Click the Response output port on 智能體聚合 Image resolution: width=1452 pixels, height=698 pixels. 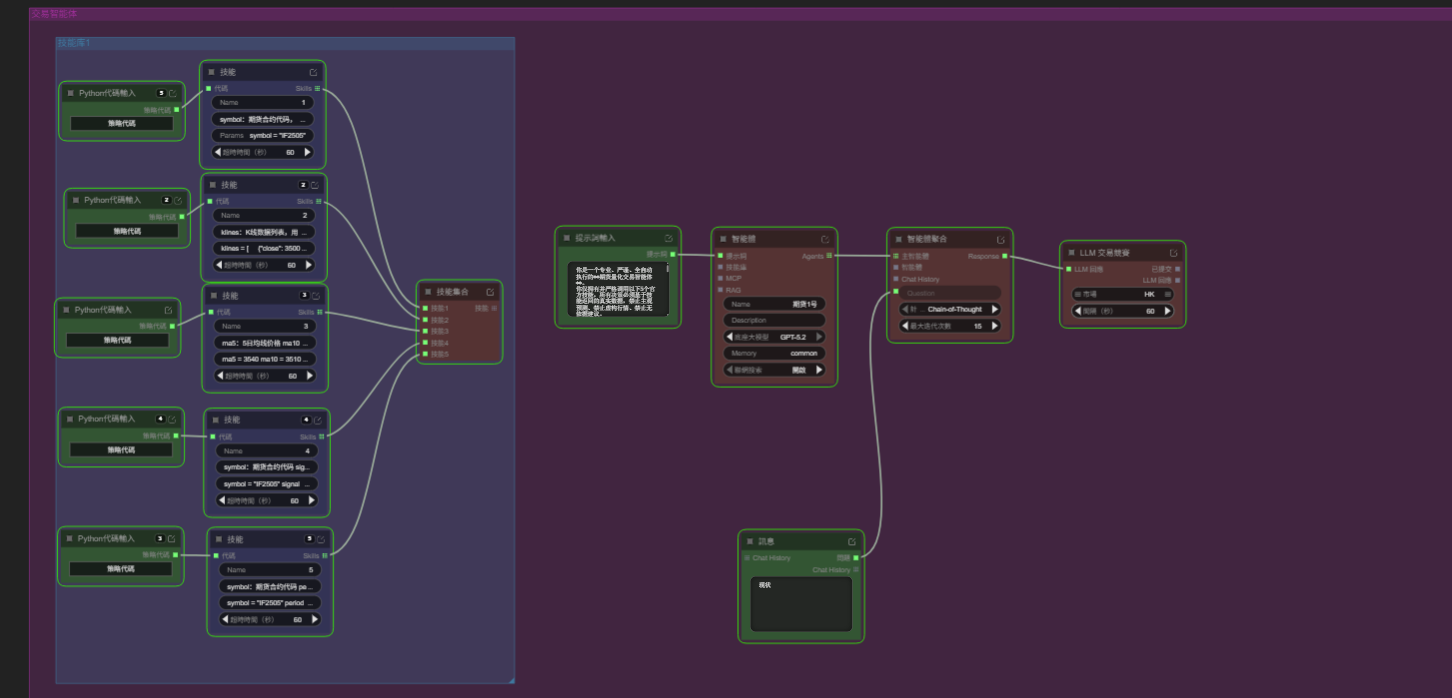(x=1005, y=257)
